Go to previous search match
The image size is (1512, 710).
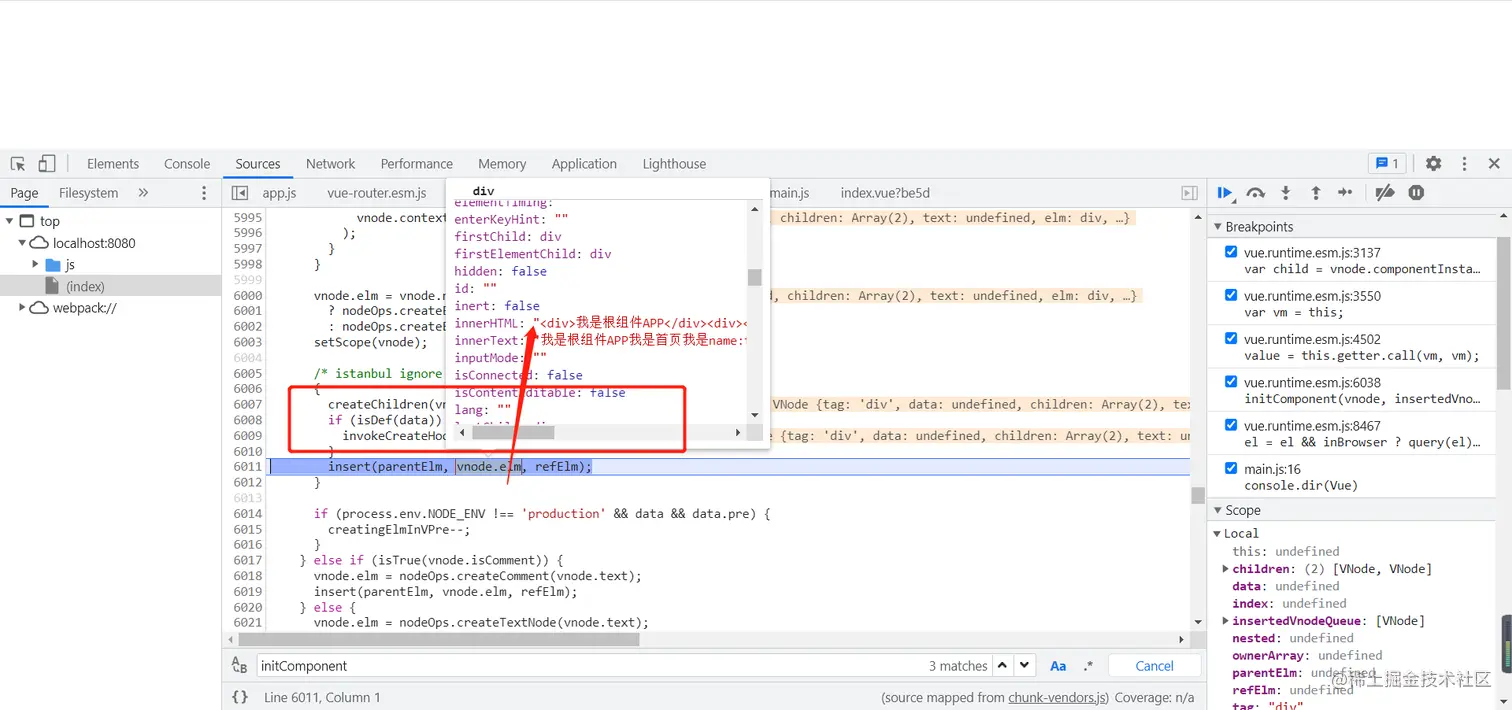(x=1001, y=666)
